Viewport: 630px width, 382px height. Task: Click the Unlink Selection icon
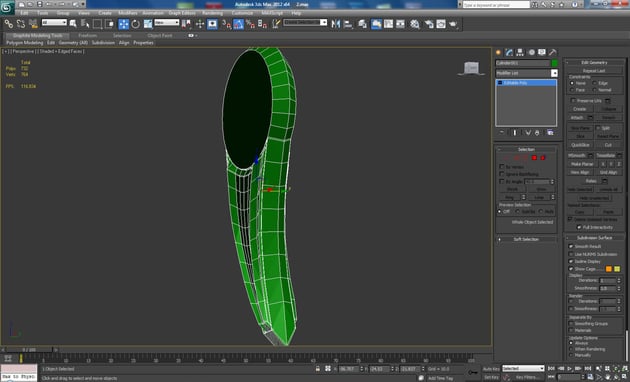click(20, 24)
